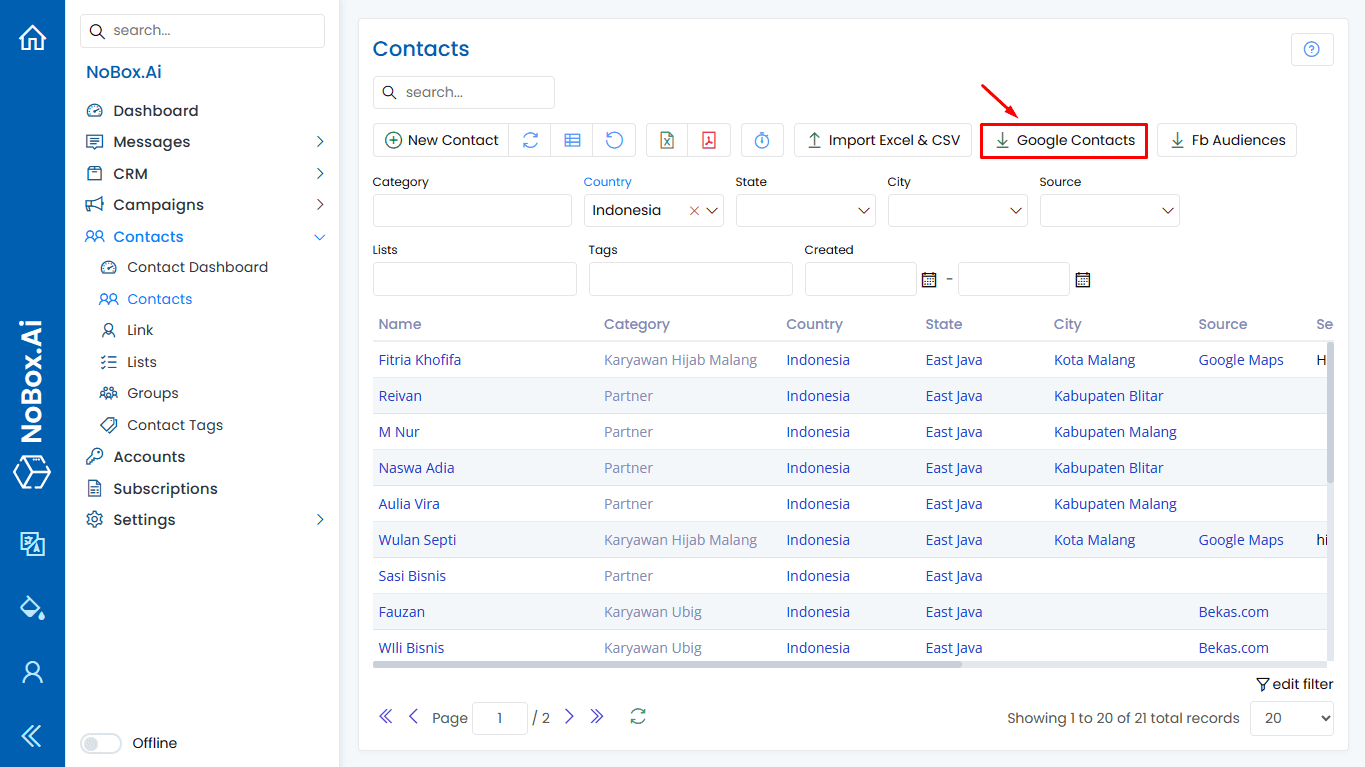Image resolution: width=1365 pixels, height=767 pixels.
Task: Click the timer icon in the toolbar
Action: point(762,140)
